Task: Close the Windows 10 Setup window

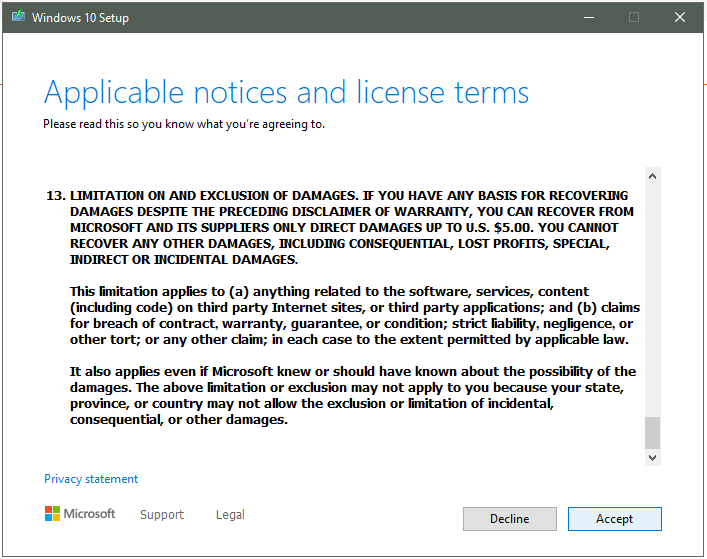Action: point(680,18)
